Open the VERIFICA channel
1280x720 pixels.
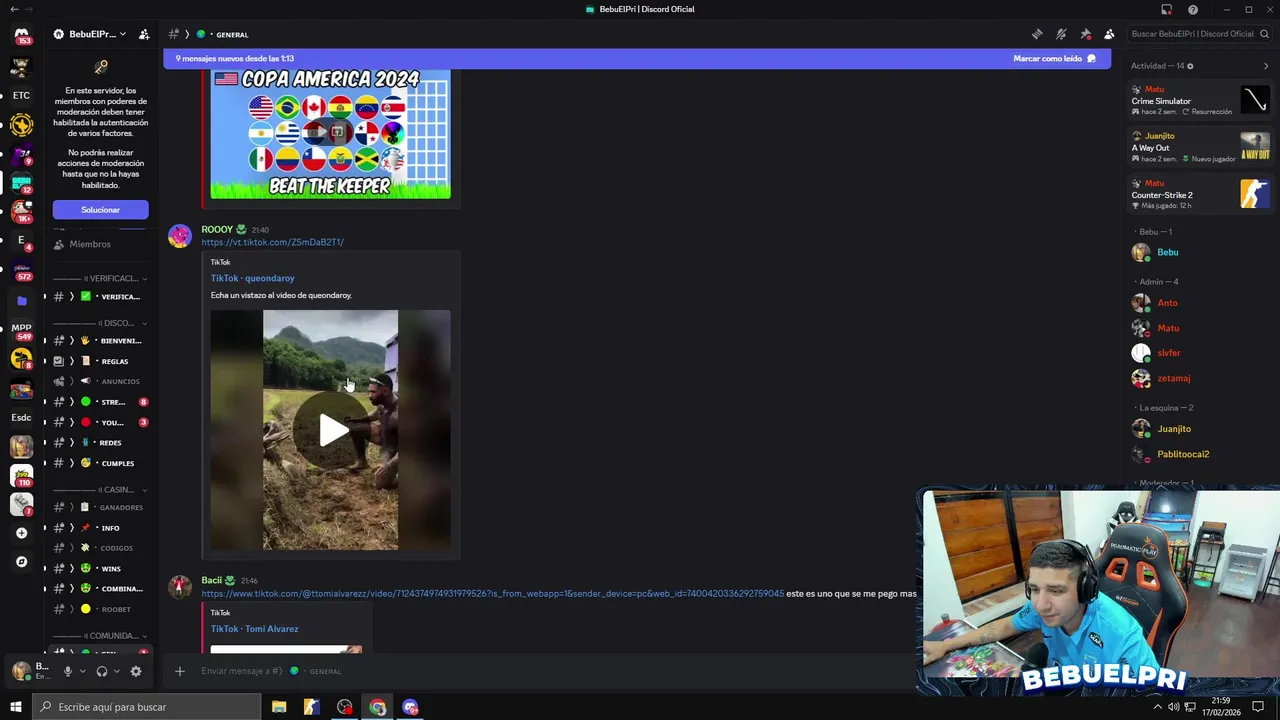pos(99,297)
